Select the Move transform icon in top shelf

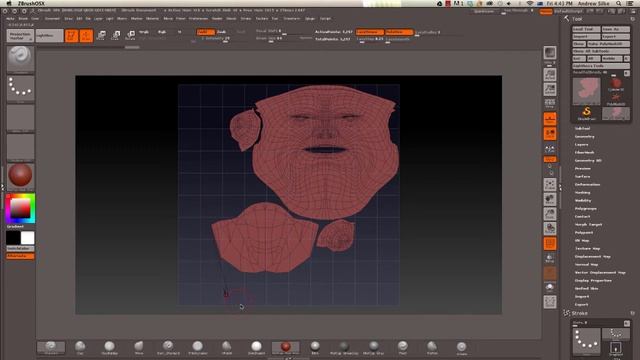(x=101, y=36)
